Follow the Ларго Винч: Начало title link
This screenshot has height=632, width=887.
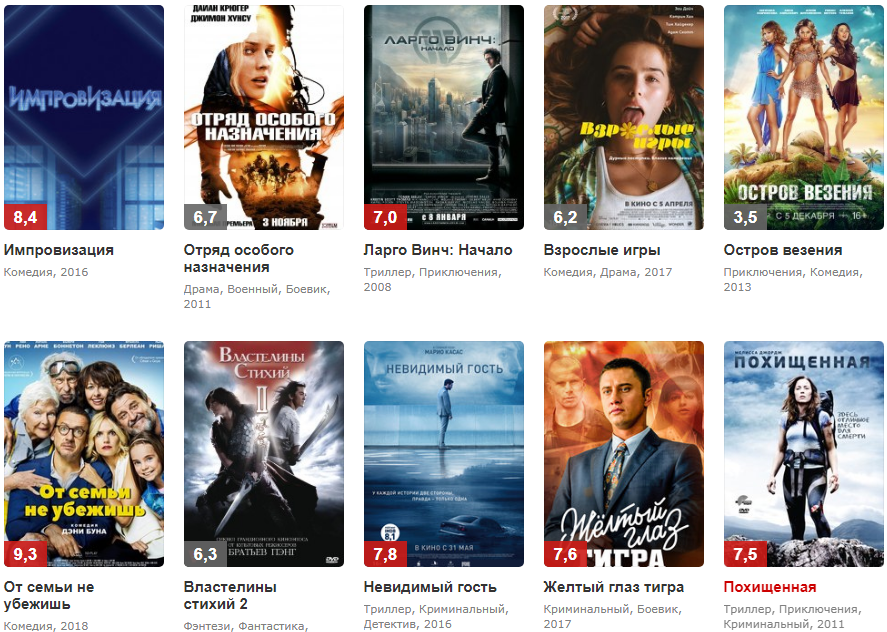438,250
